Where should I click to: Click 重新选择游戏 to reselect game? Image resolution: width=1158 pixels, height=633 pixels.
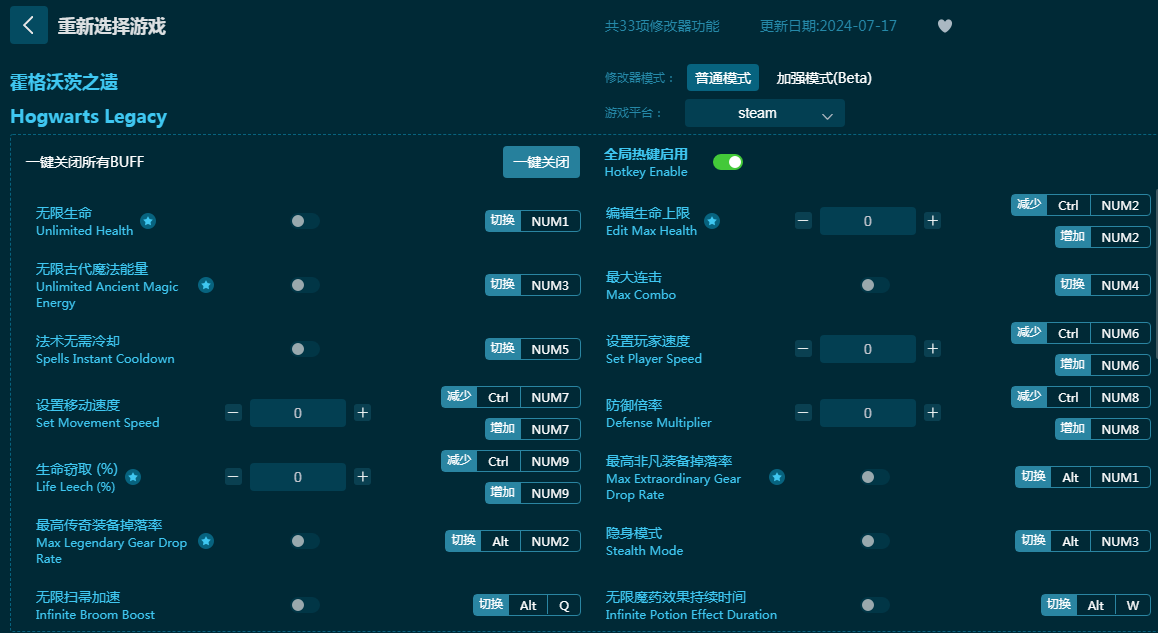coord(112,26)
